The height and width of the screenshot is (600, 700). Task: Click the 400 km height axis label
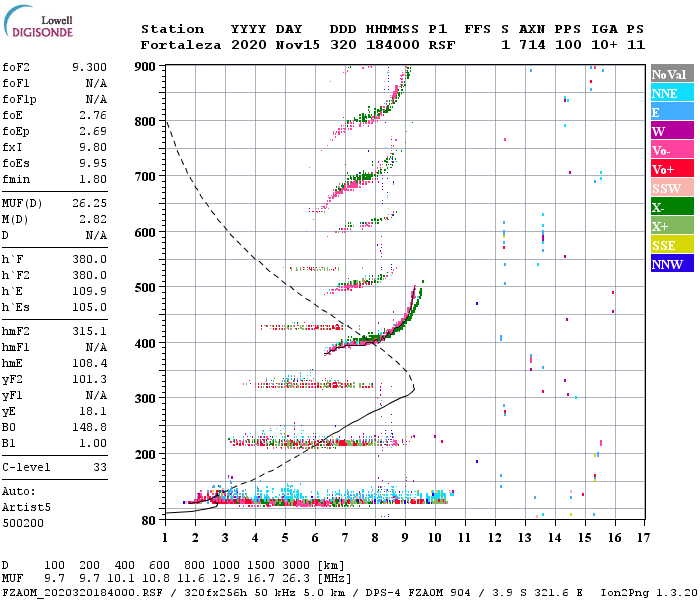click(x=145, y=343)
